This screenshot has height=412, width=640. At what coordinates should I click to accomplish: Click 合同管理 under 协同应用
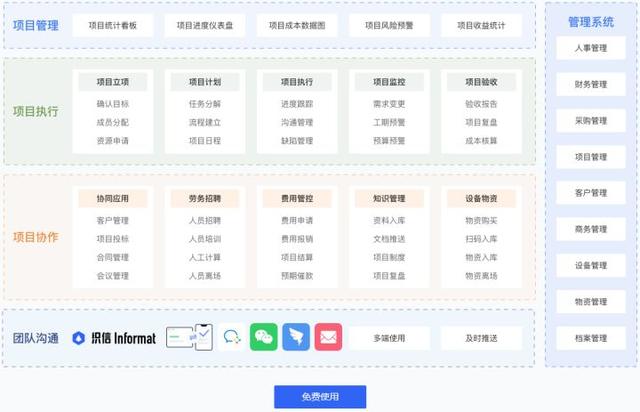[113, 258]
